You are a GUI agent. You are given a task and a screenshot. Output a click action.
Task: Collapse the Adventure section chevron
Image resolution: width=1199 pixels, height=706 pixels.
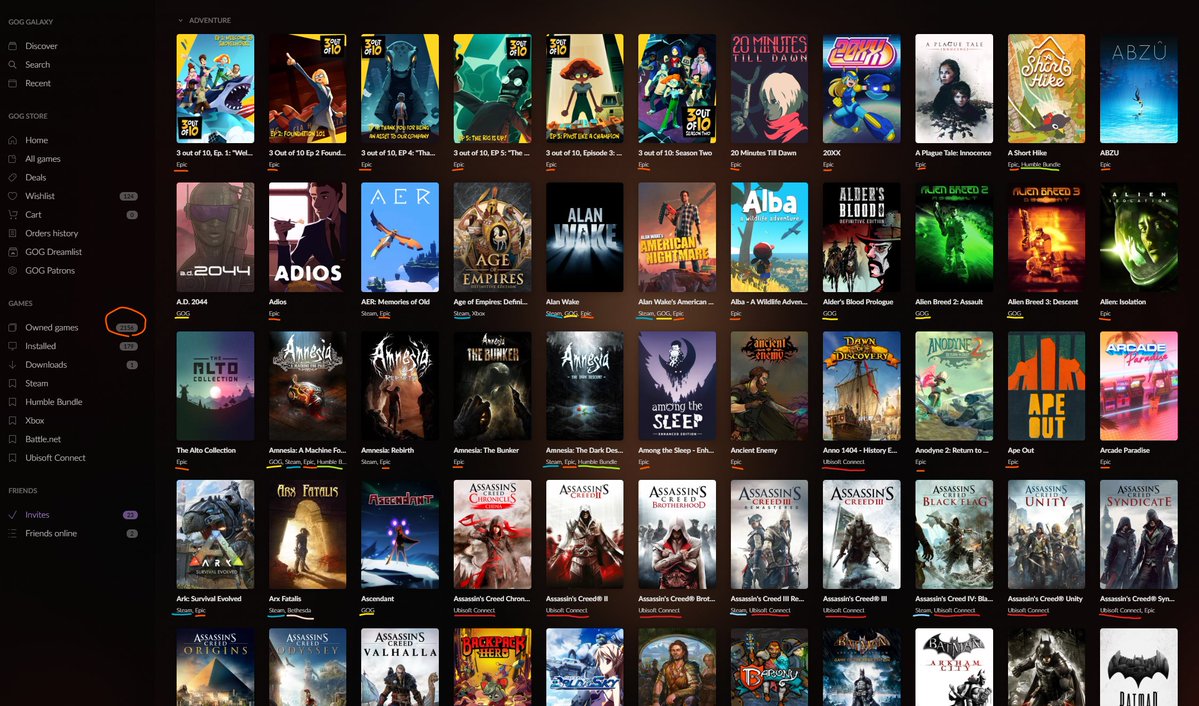click(180, 21)
